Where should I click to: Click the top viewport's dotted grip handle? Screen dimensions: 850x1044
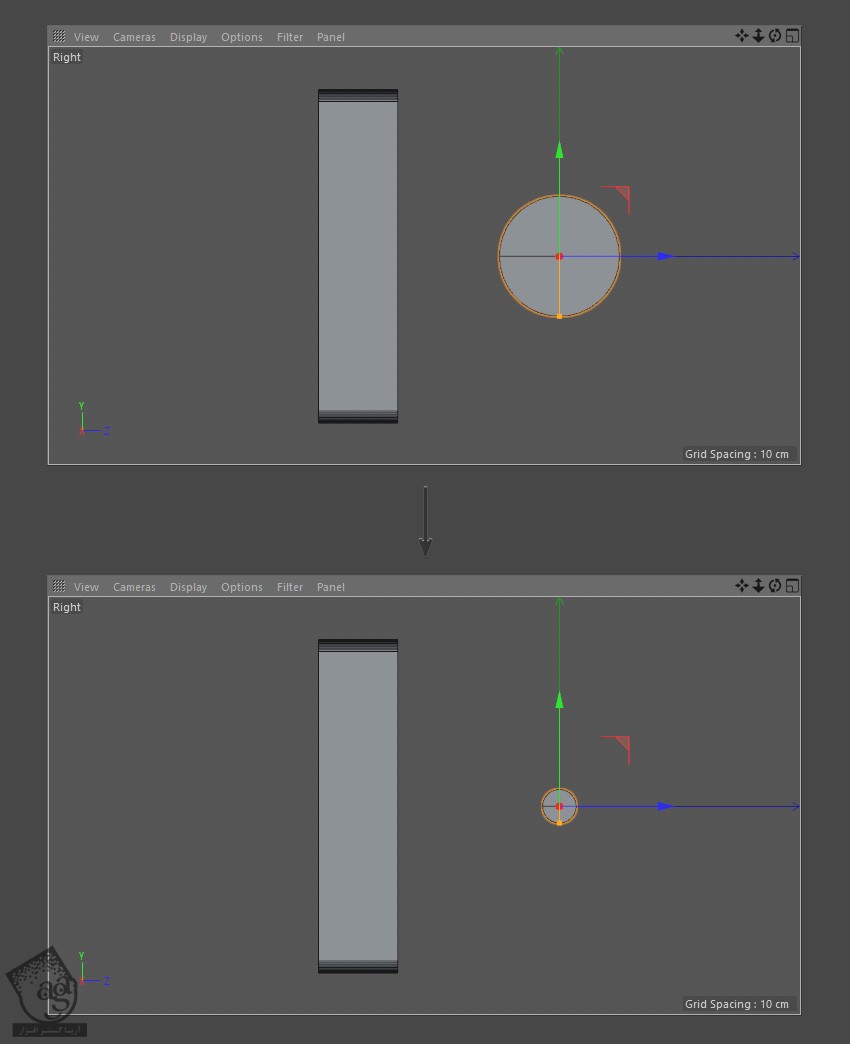pos(59,37)
